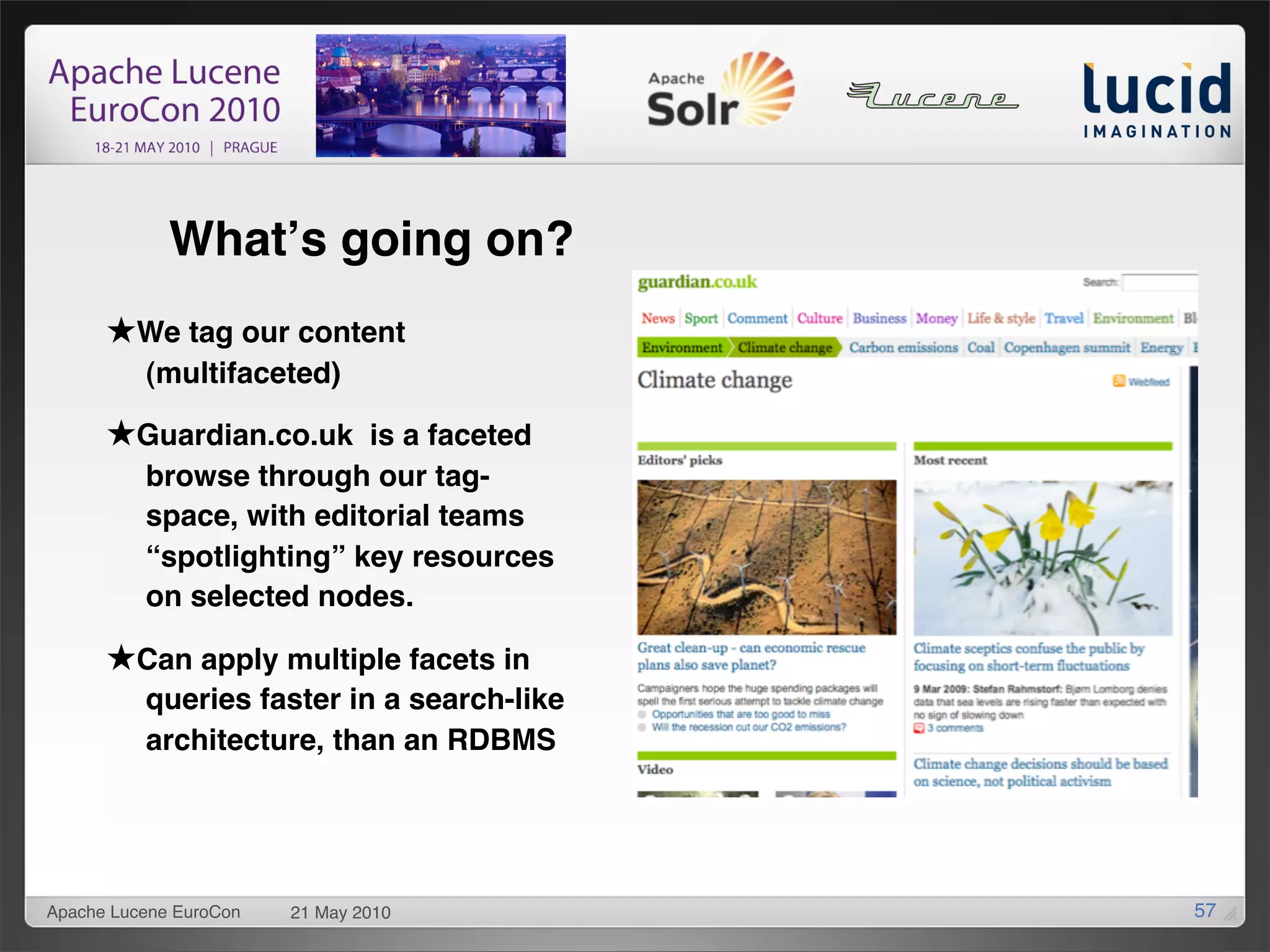Click the Video section heading
This screenshot has height=952, width=1270.
tap(655, 769)
